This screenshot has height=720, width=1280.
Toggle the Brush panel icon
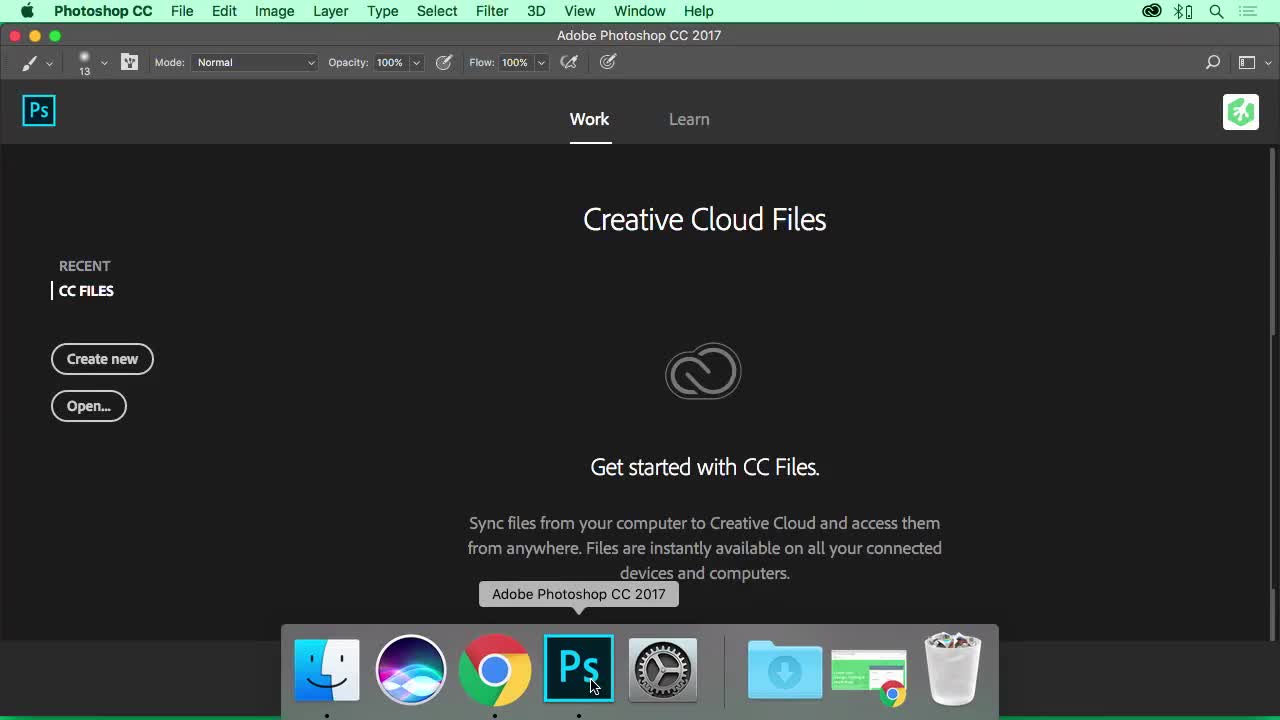(x=129, y=62)
